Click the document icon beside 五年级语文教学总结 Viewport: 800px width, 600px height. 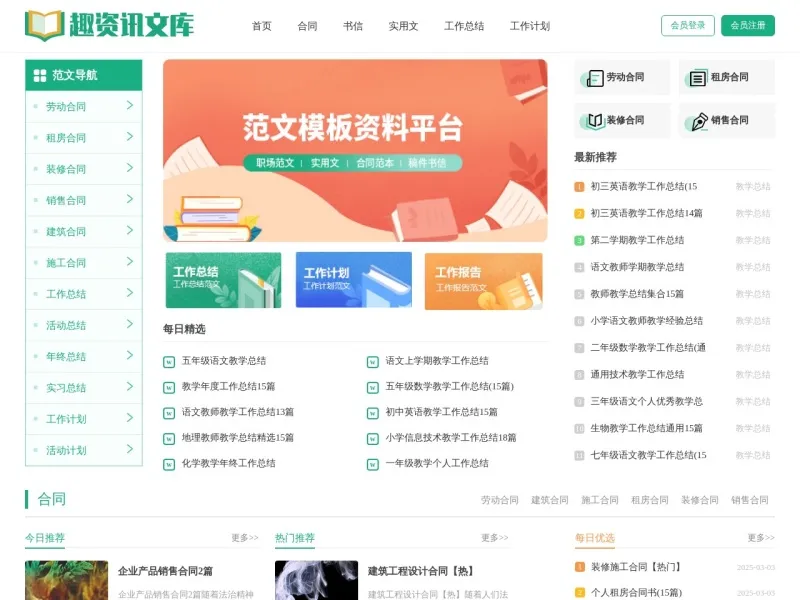[169, 362]
